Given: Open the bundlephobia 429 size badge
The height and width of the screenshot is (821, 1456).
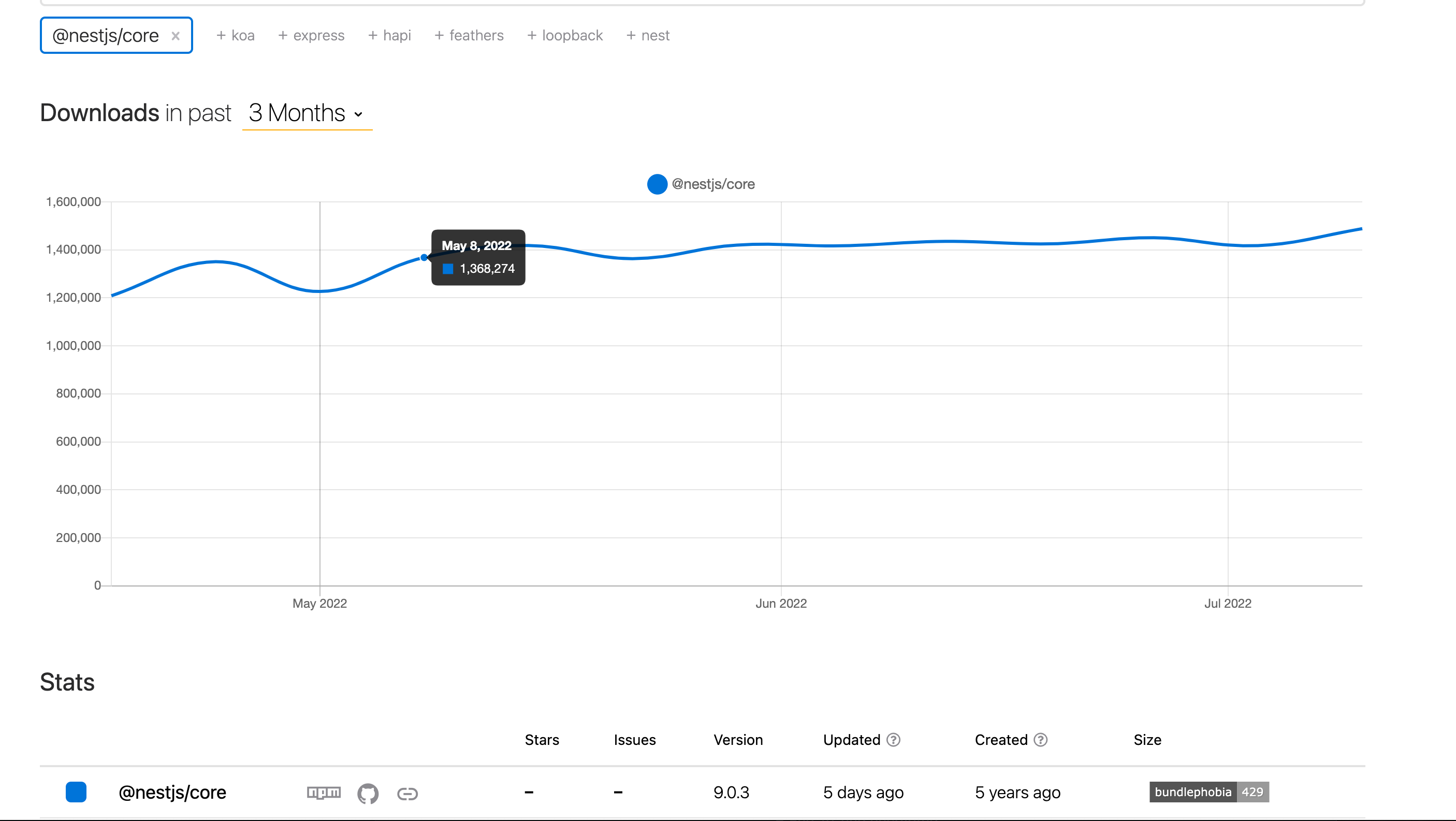Looking at the screenshot, I should click(x=1209, y=791).
